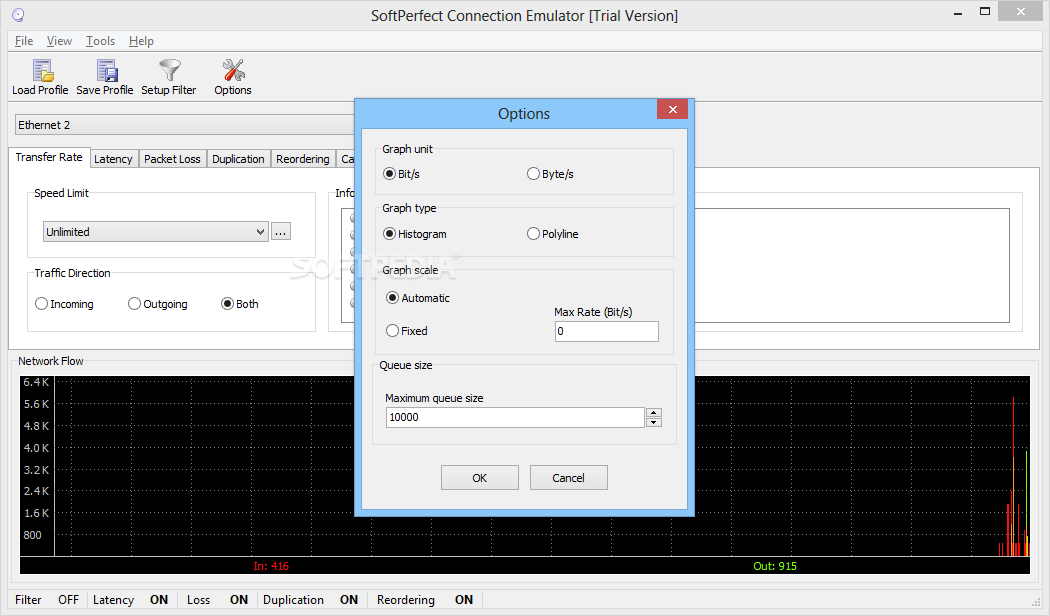Minimize the Connection Emulator window
The width and height of the screenshot is (1050, 616).
958,13
